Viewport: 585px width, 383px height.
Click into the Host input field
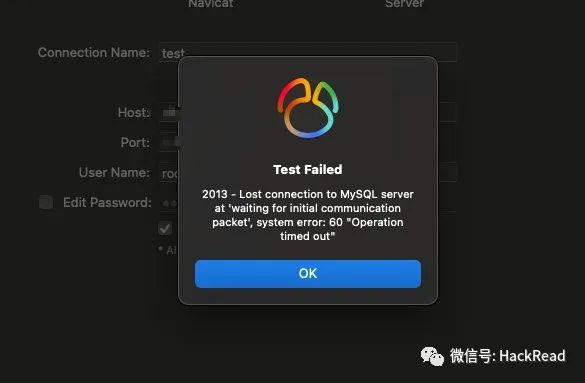pos(308,113)
